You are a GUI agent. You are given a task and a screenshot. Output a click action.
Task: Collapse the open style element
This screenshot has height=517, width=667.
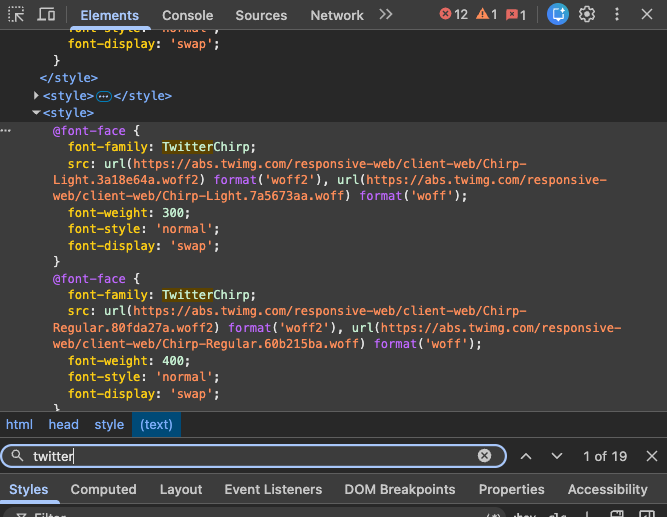[x=37, y=113]
